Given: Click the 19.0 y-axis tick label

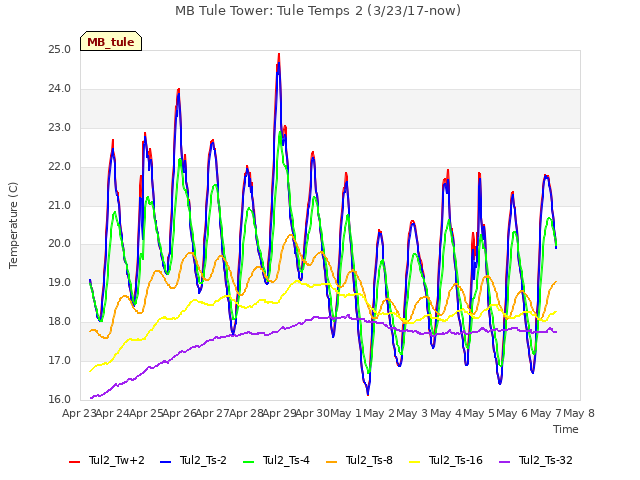Looking at the screenshot, I should click(x=60, y=282).
